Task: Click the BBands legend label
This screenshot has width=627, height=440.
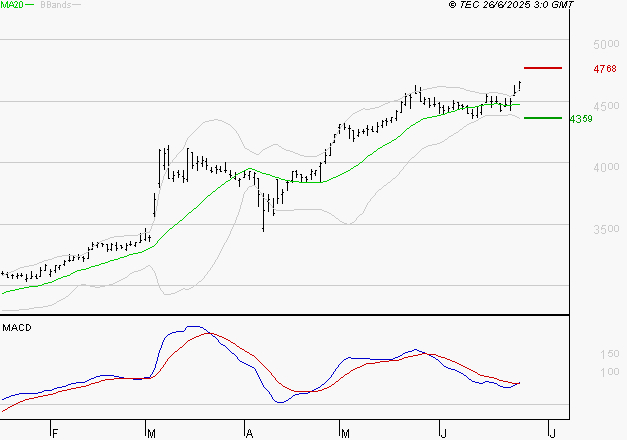Action: [x=56, y=5]
